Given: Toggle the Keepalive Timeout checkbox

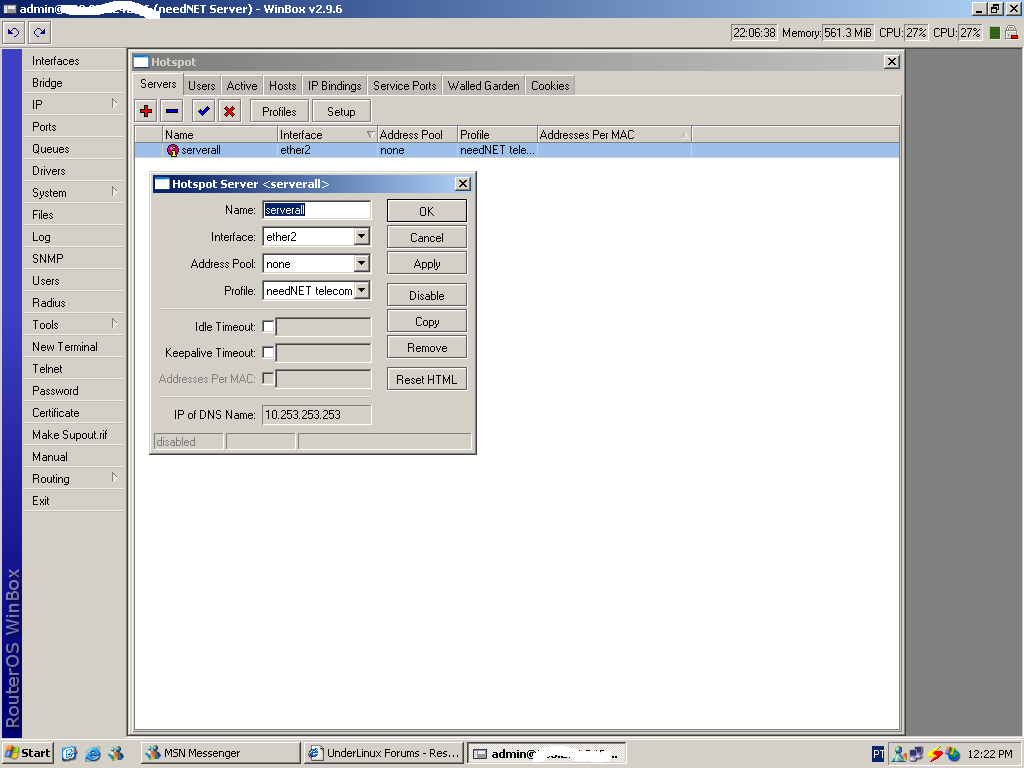Looking at the screenshot, I should 268,353.
